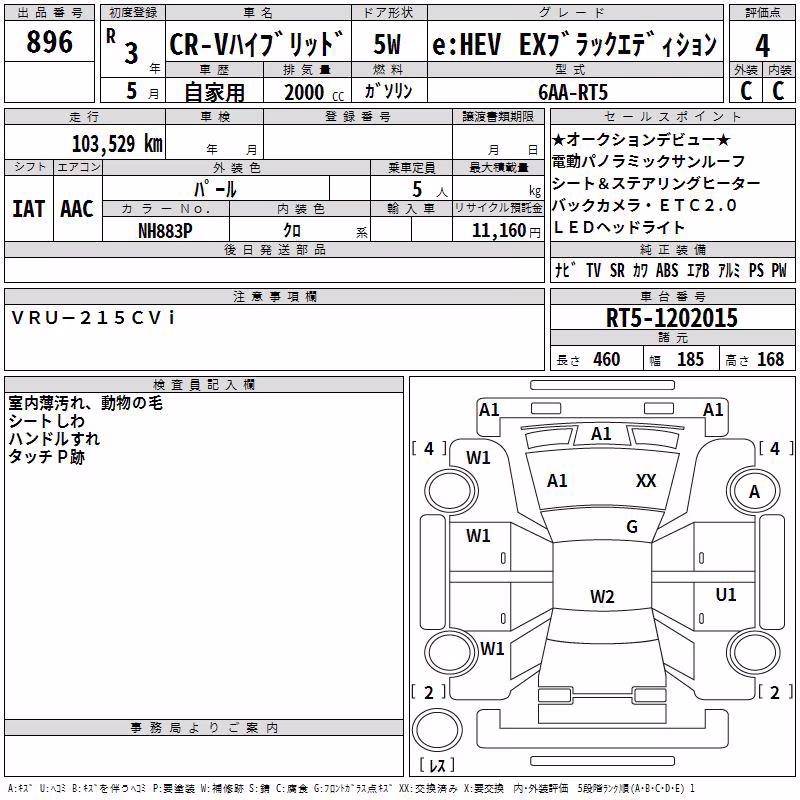This screenshot has width=800, height=800.
Task: Click the W2 mark on the roof
Action: click(602, 596)
